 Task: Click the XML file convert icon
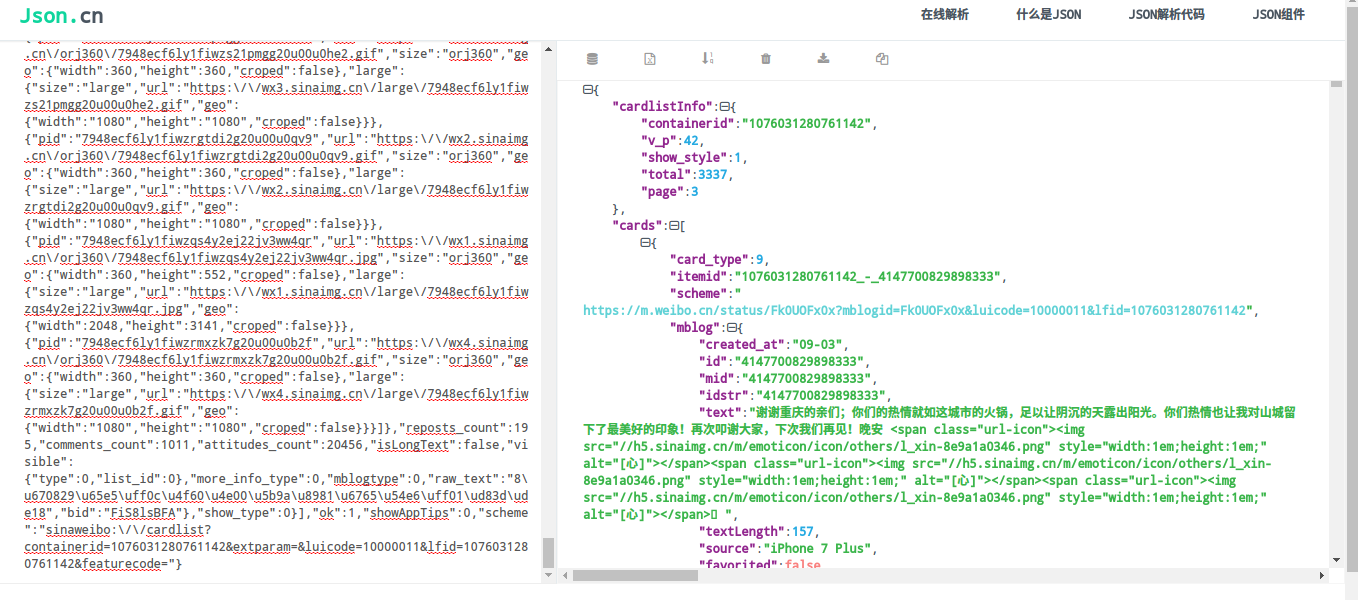click(649, 59)
